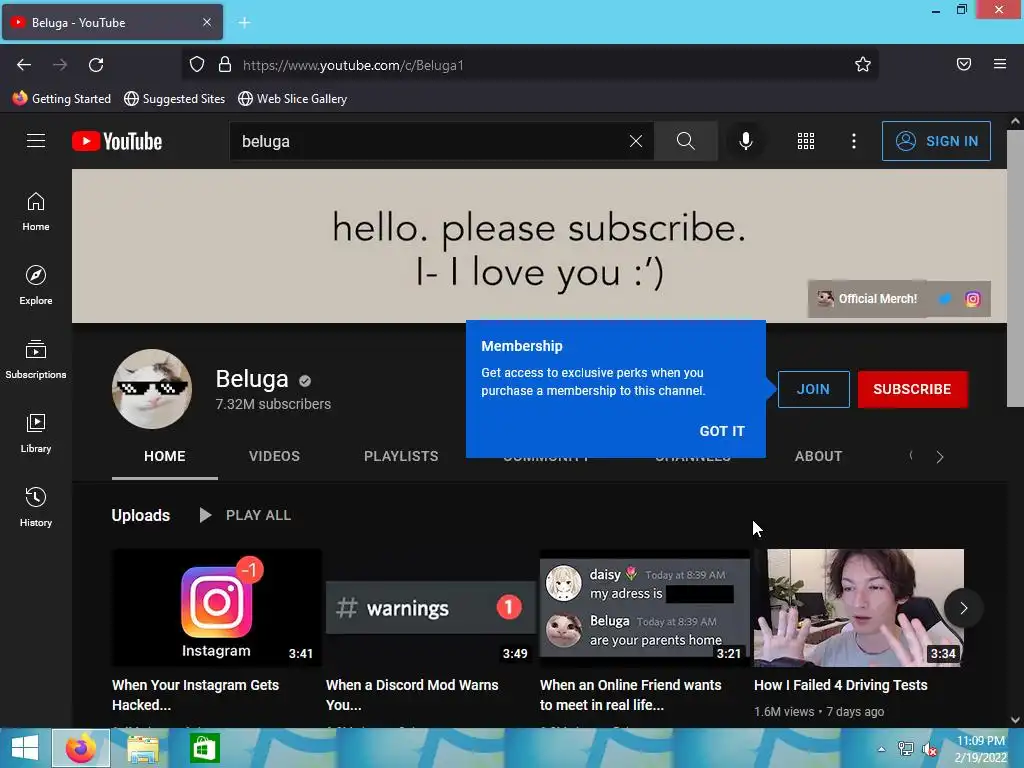Switch to the ABOUT tab
Screen dimensions: 1024x768
click(818, 456)
